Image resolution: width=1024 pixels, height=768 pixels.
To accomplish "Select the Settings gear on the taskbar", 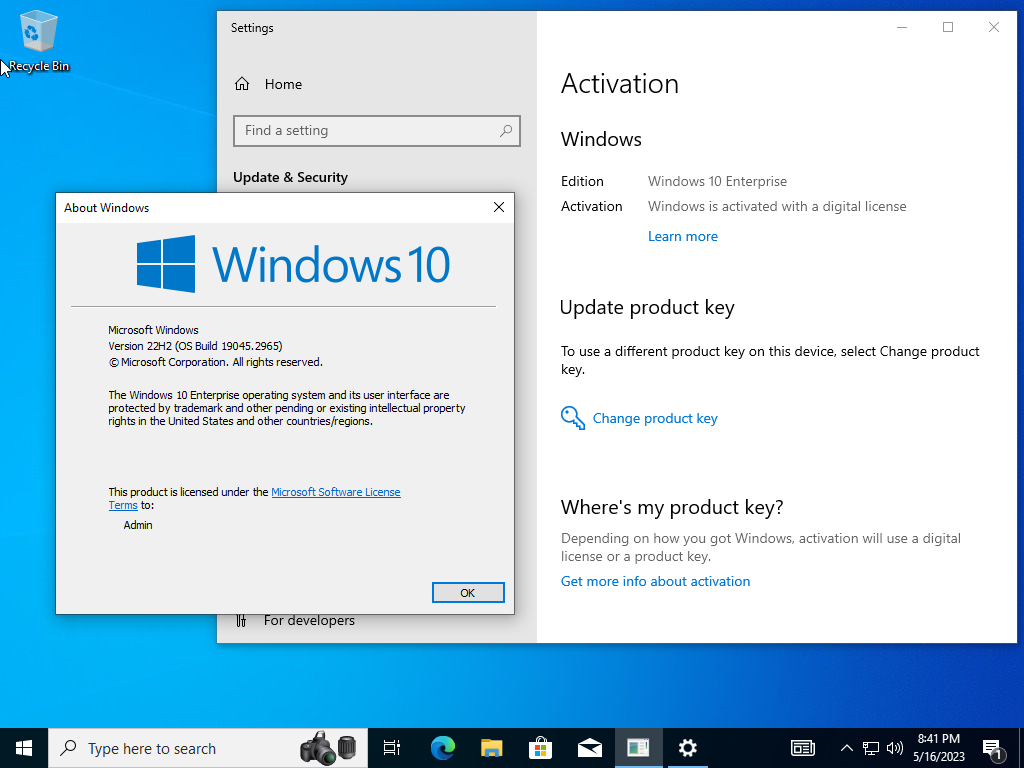I will click(x=688, y=748).
